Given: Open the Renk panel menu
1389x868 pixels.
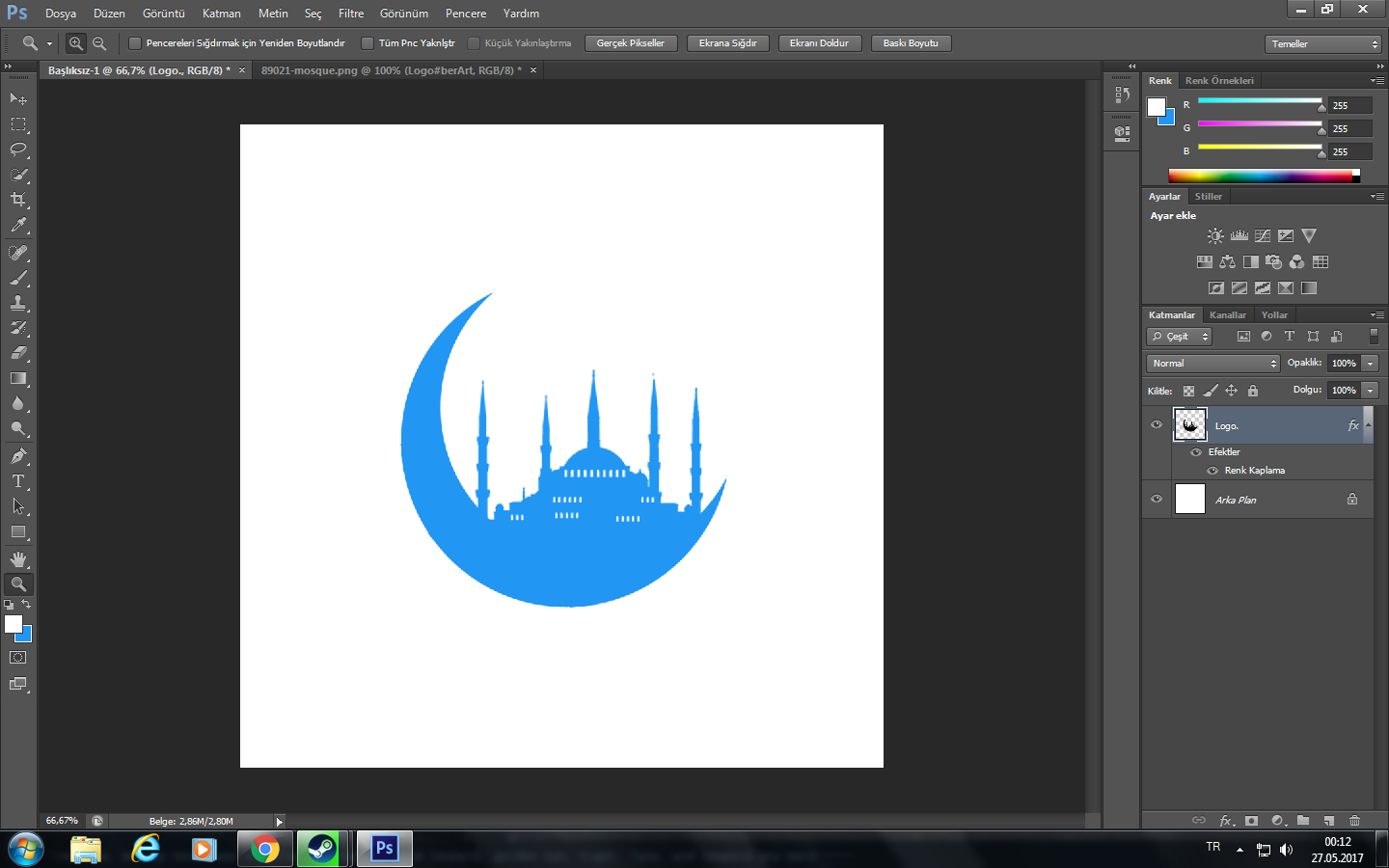Looking at the screenshot, I should tap(1376, 81).
